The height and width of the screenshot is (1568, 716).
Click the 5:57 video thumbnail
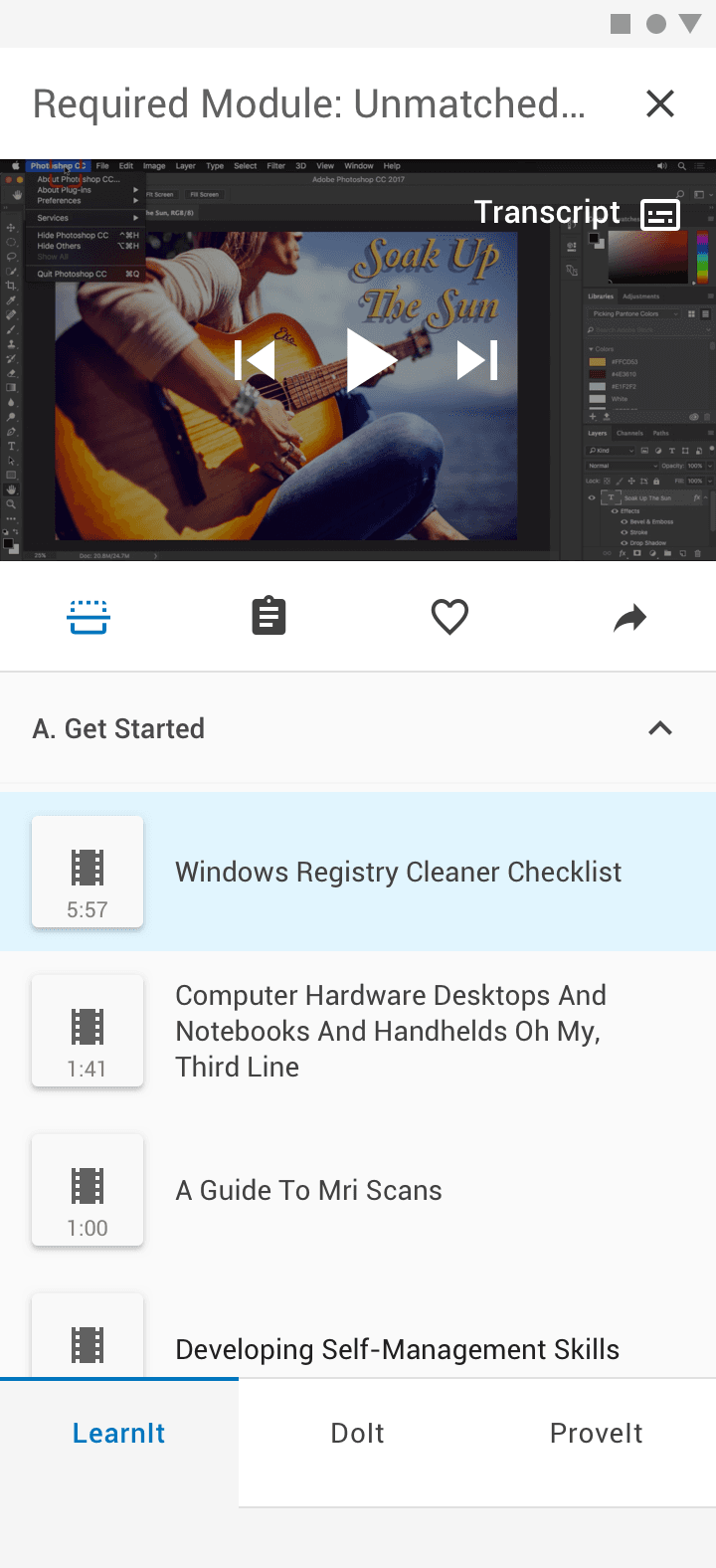click(88, 872)
